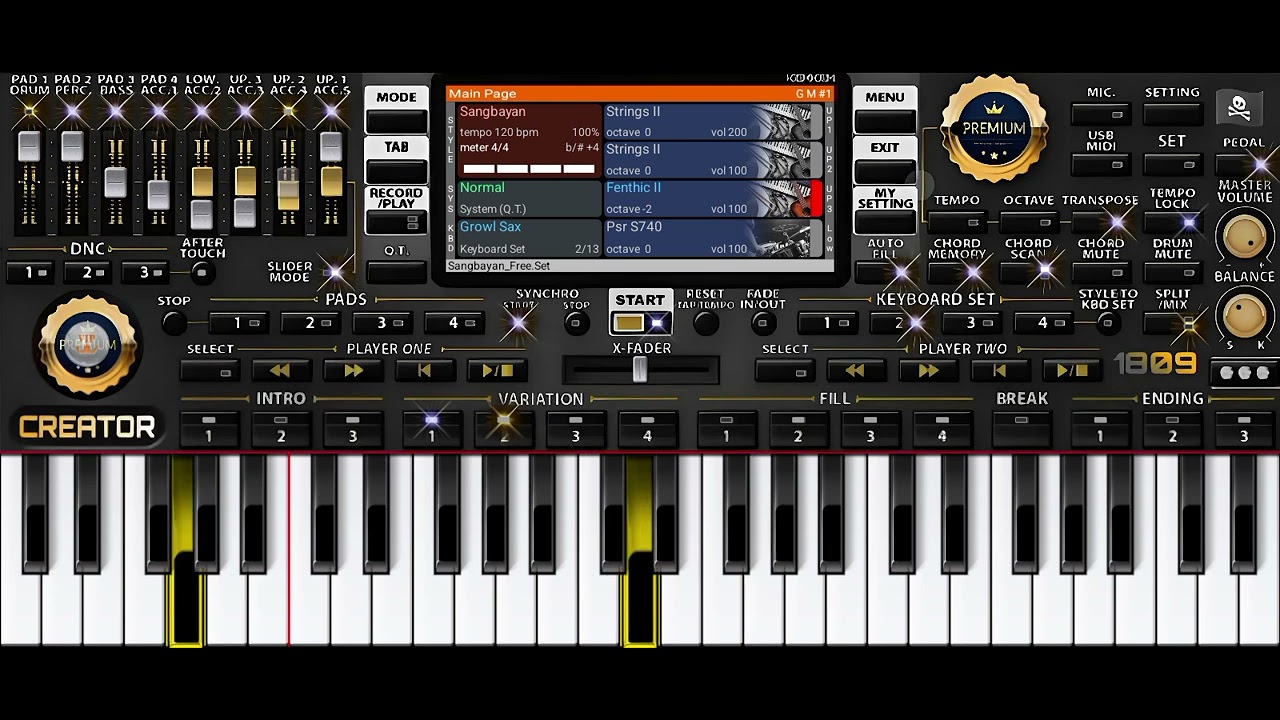Skip to start in Player Two
The image size is (1280, 720).
999,371
